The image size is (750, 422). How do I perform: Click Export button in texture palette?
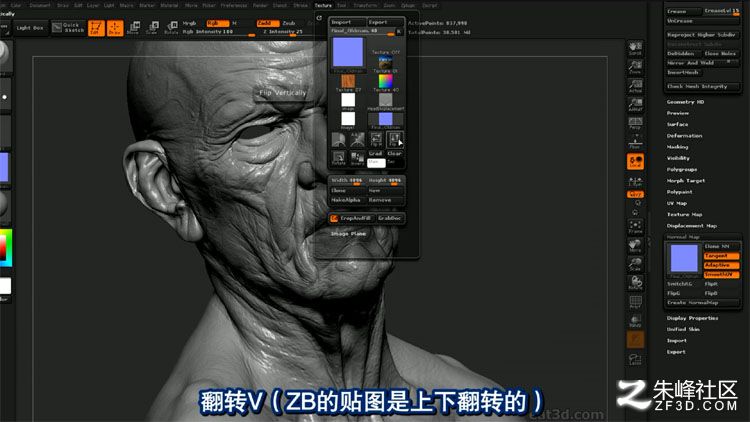[386, 22]
